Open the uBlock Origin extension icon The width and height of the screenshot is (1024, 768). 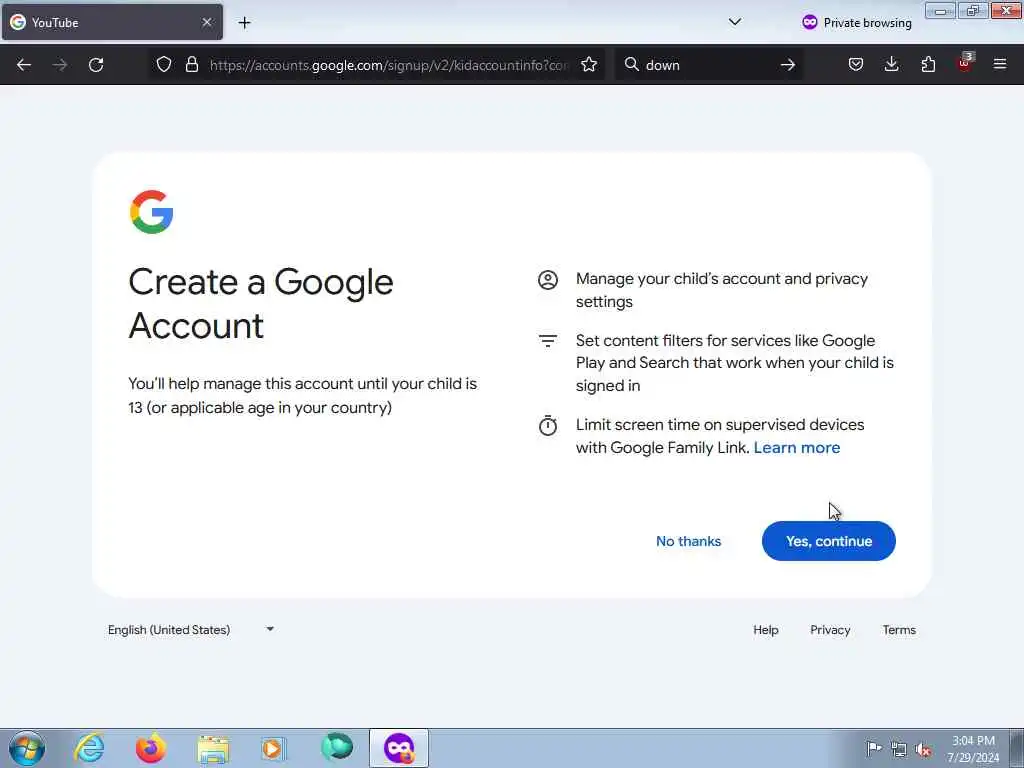(x=965, y=63)
